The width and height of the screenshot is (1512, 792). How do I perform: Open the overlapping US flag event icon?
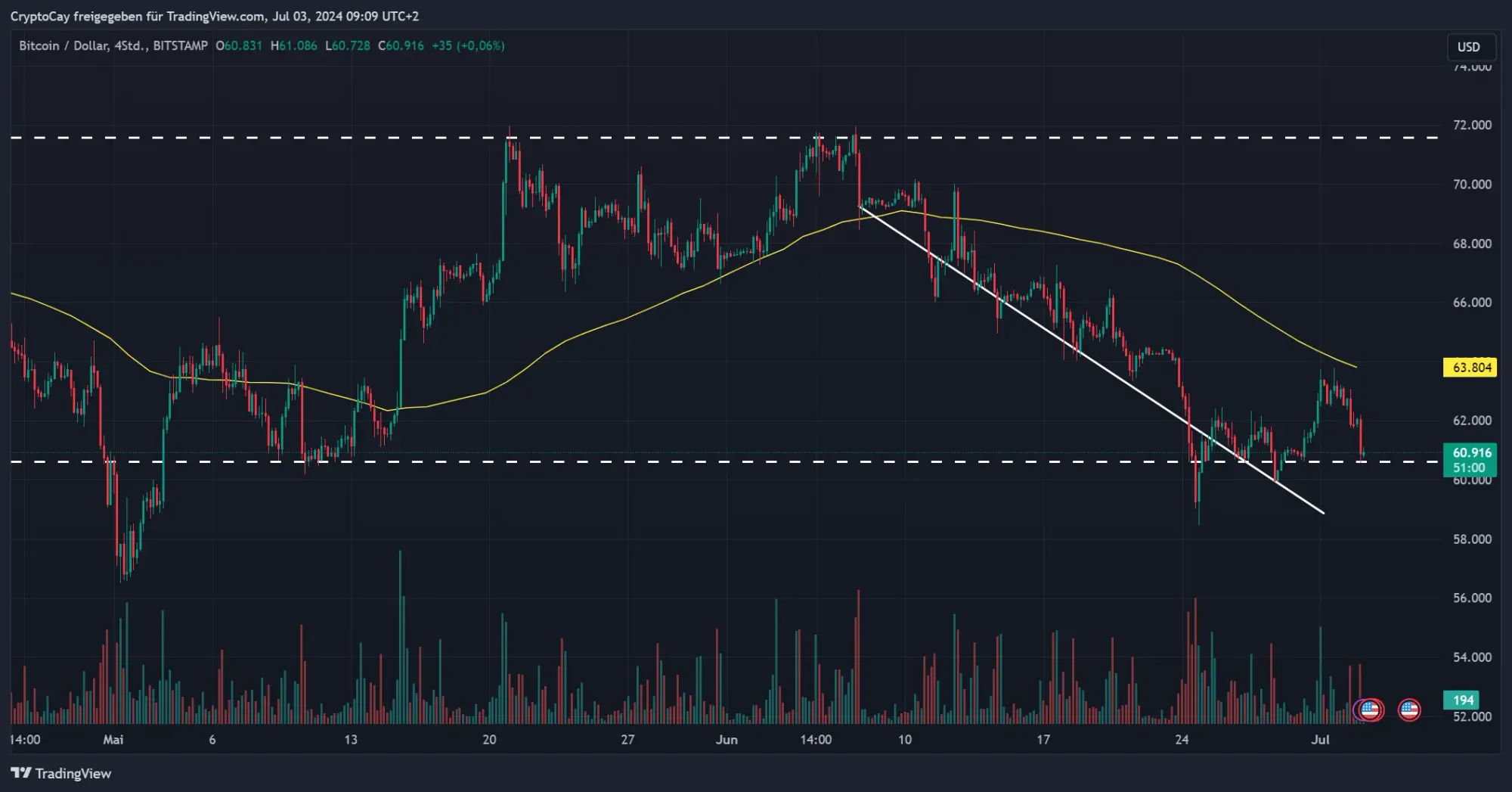coord(1369,710)
